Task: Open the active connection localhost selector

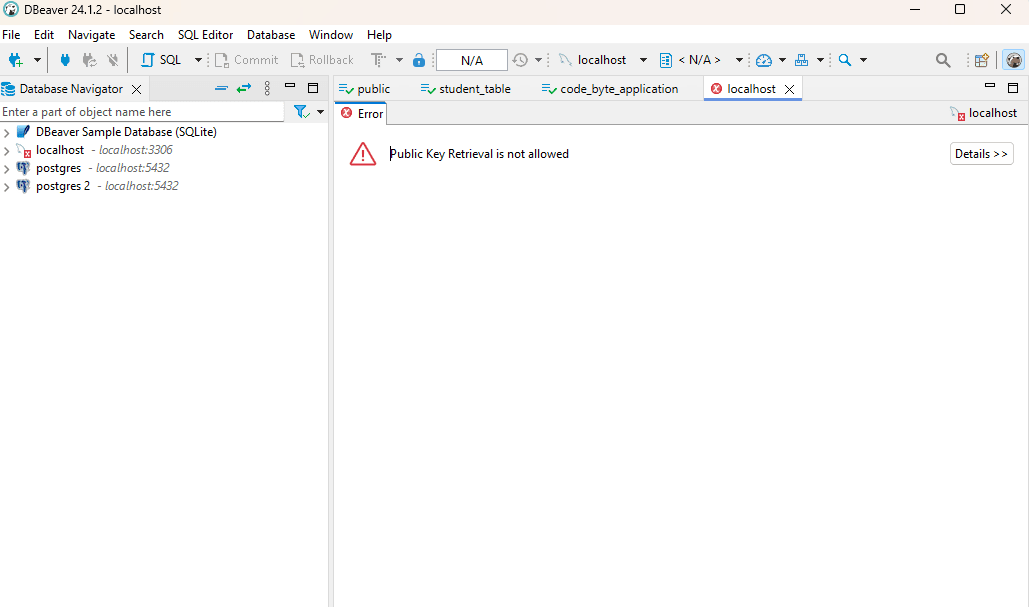Action: click(x=602, y=60)
